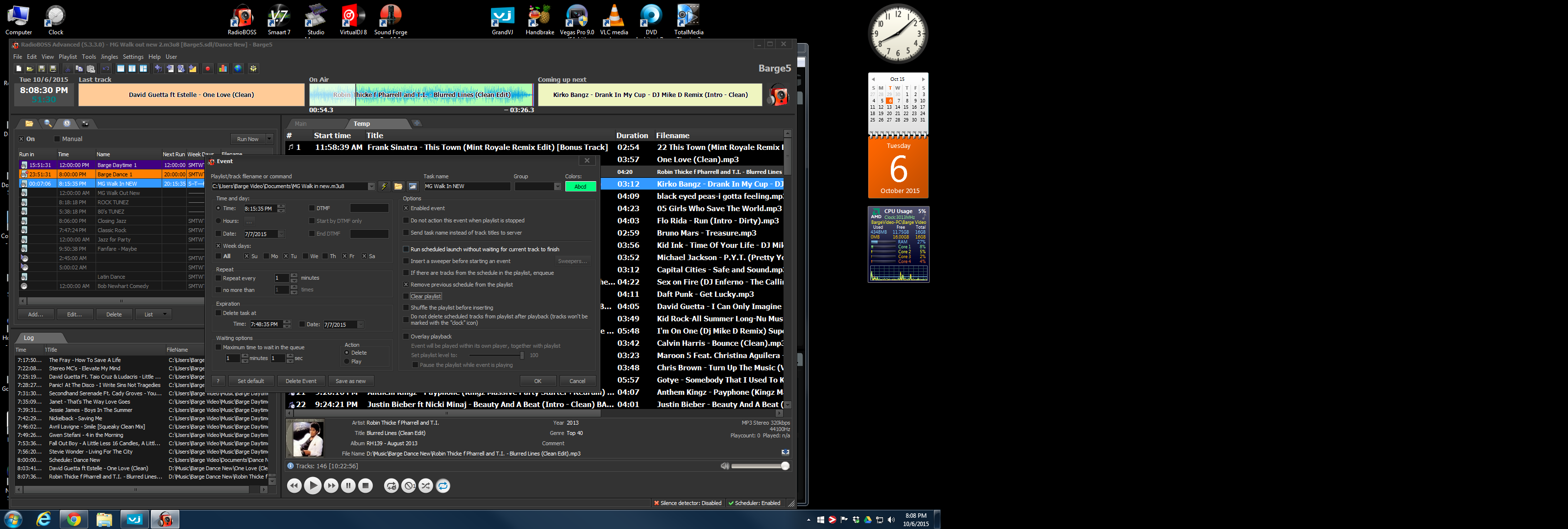Click the Add... scheduler button
Viewport: 1568px width, 529px height.
(35, 315)
